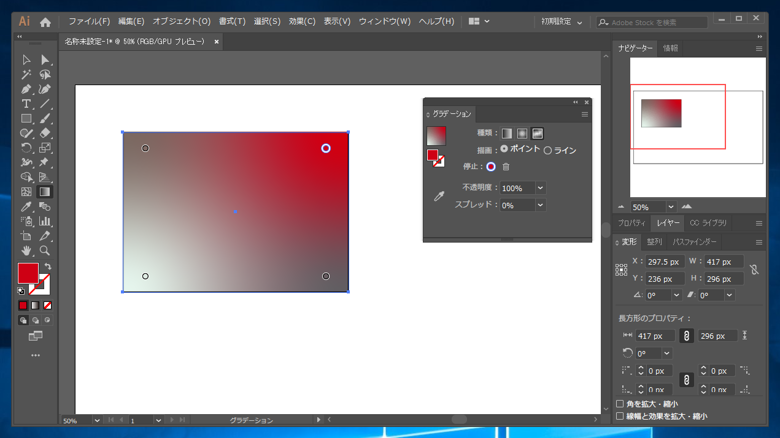Select the Blend tool
Viewport: 780px width, 438px height.
click(45, 207)
